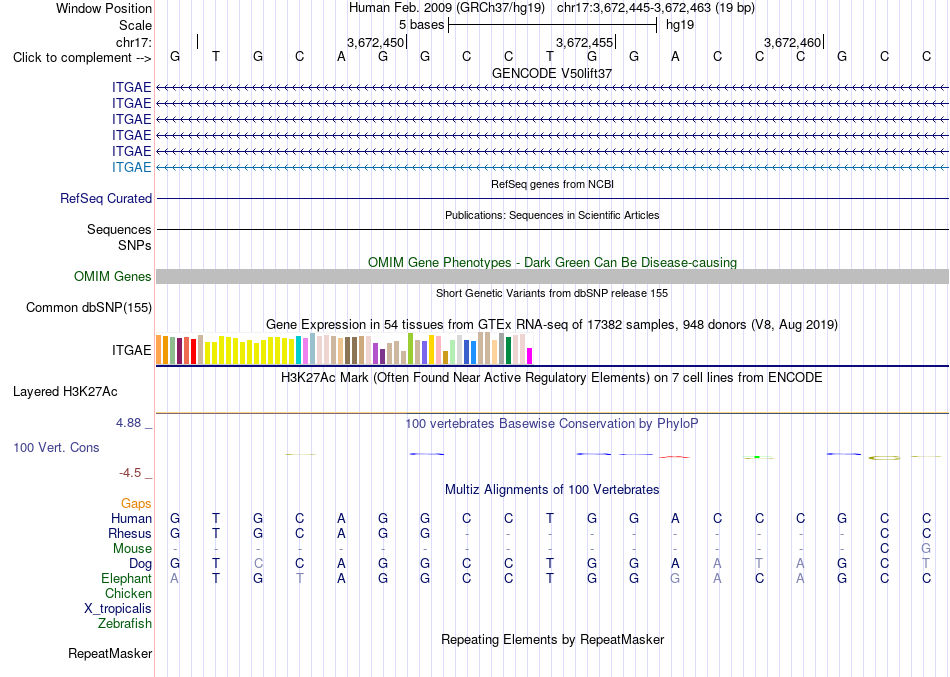Click the 'RepeatMasker' track label

110,654
